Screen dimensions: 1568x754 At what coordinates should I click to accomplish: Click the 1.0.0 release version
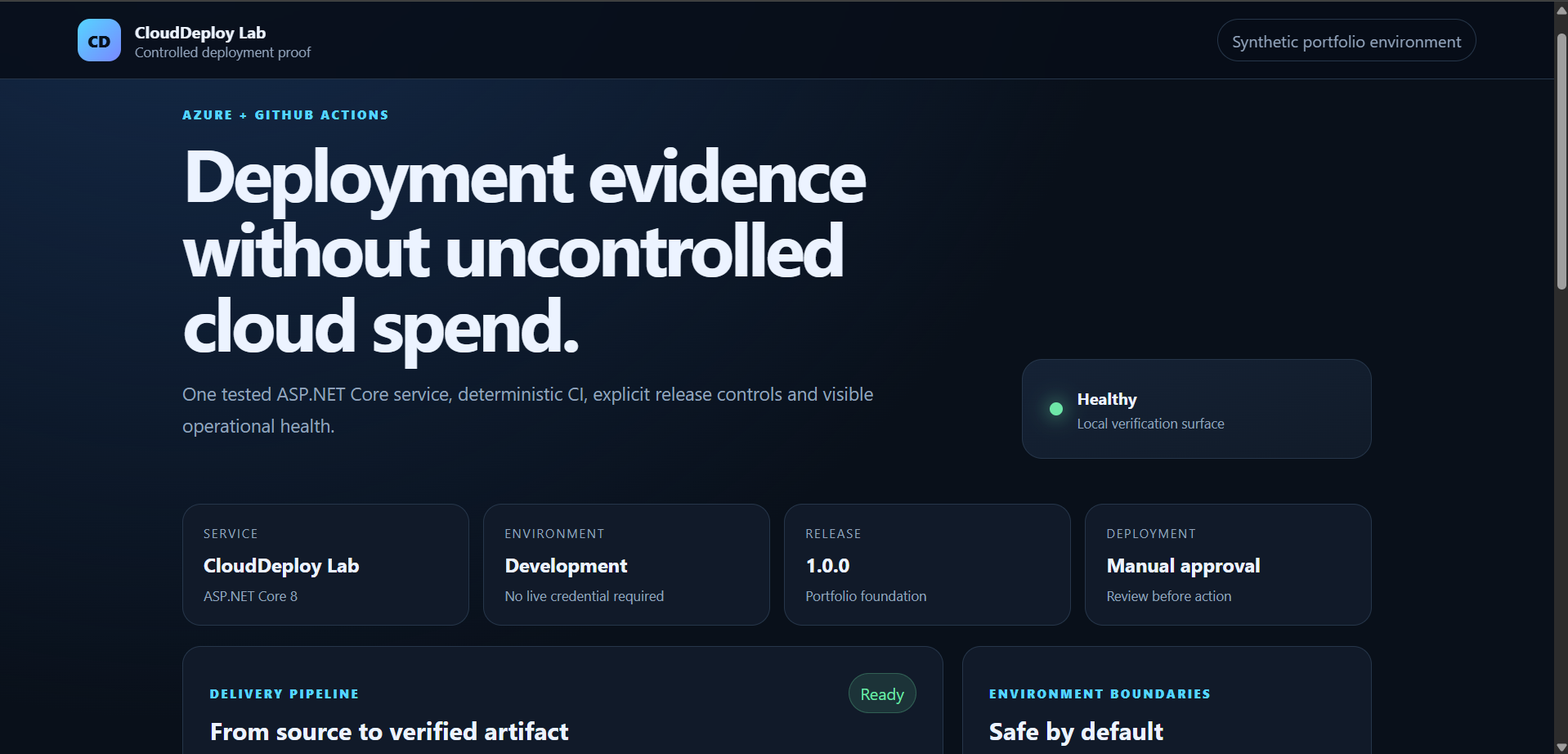[827, 566]
